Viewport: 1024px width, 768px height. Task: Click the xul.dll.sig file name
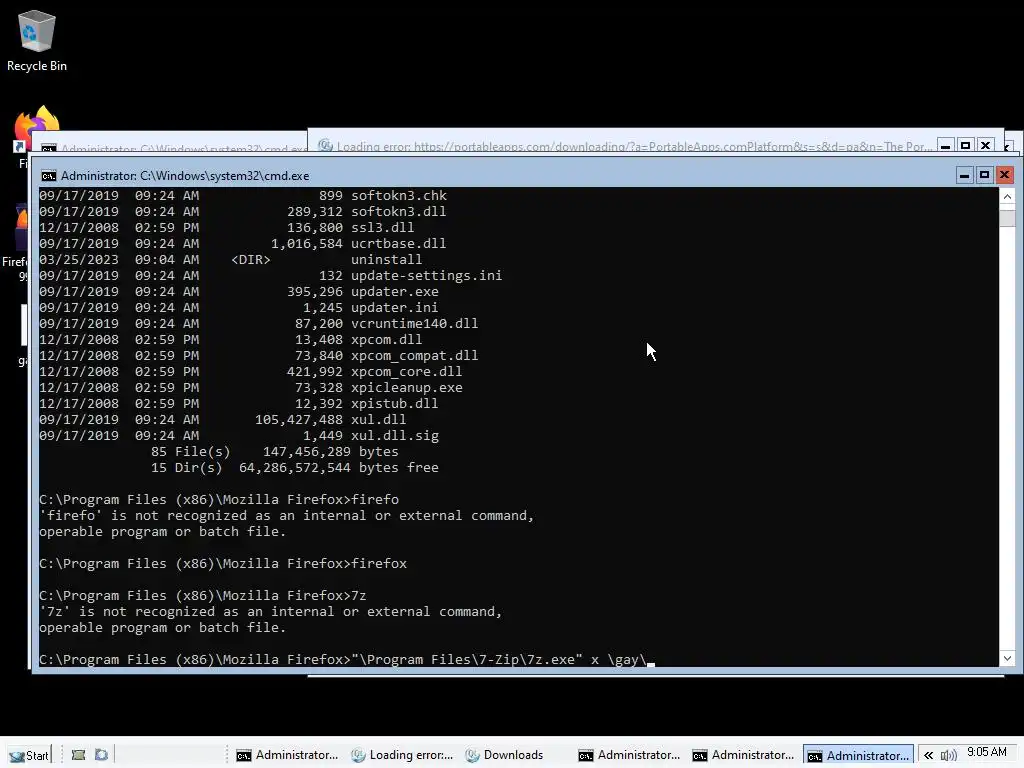click(x=394, y=436)
